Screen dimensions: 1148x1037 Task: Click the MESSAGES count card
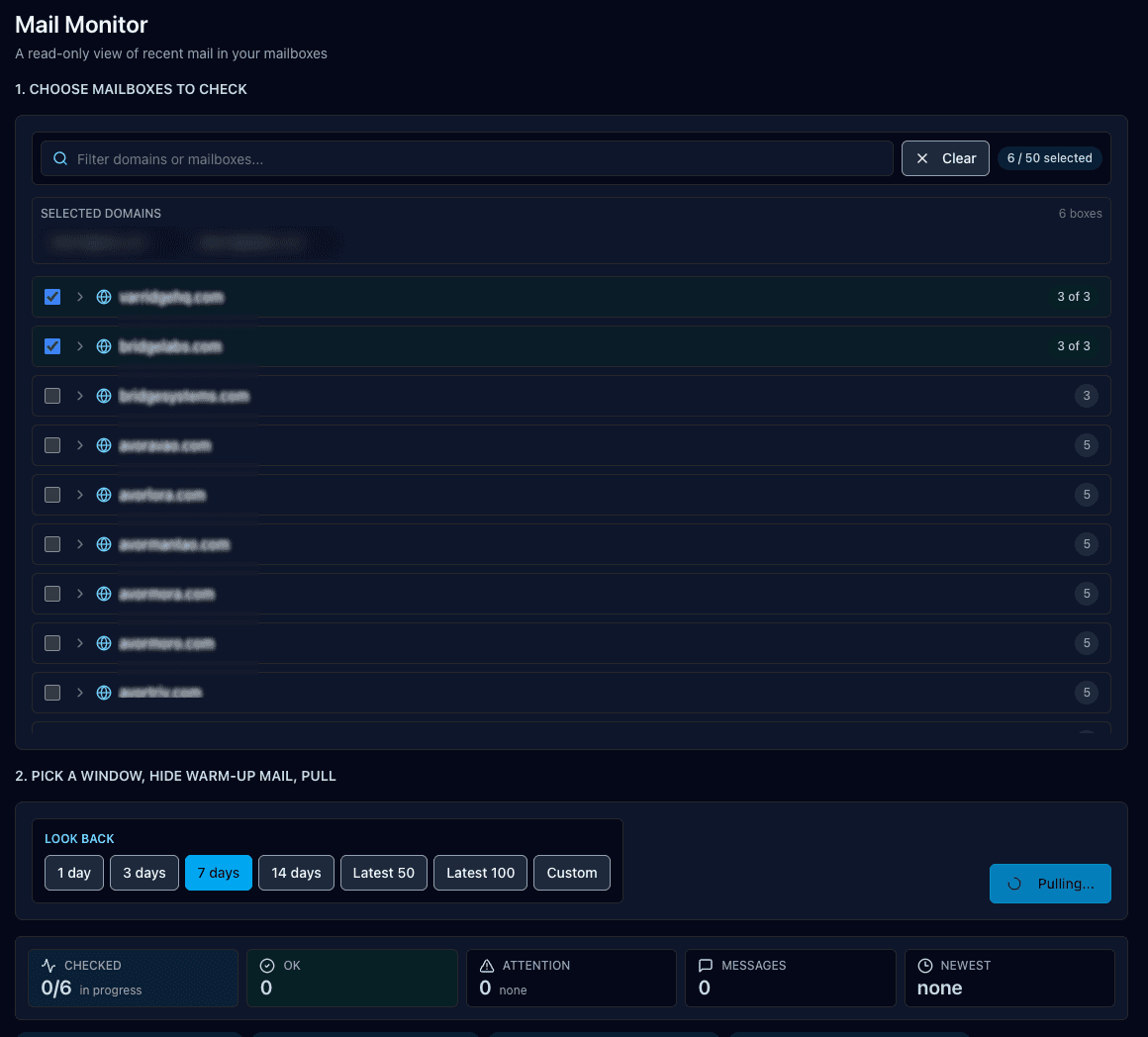click(791, 979)
